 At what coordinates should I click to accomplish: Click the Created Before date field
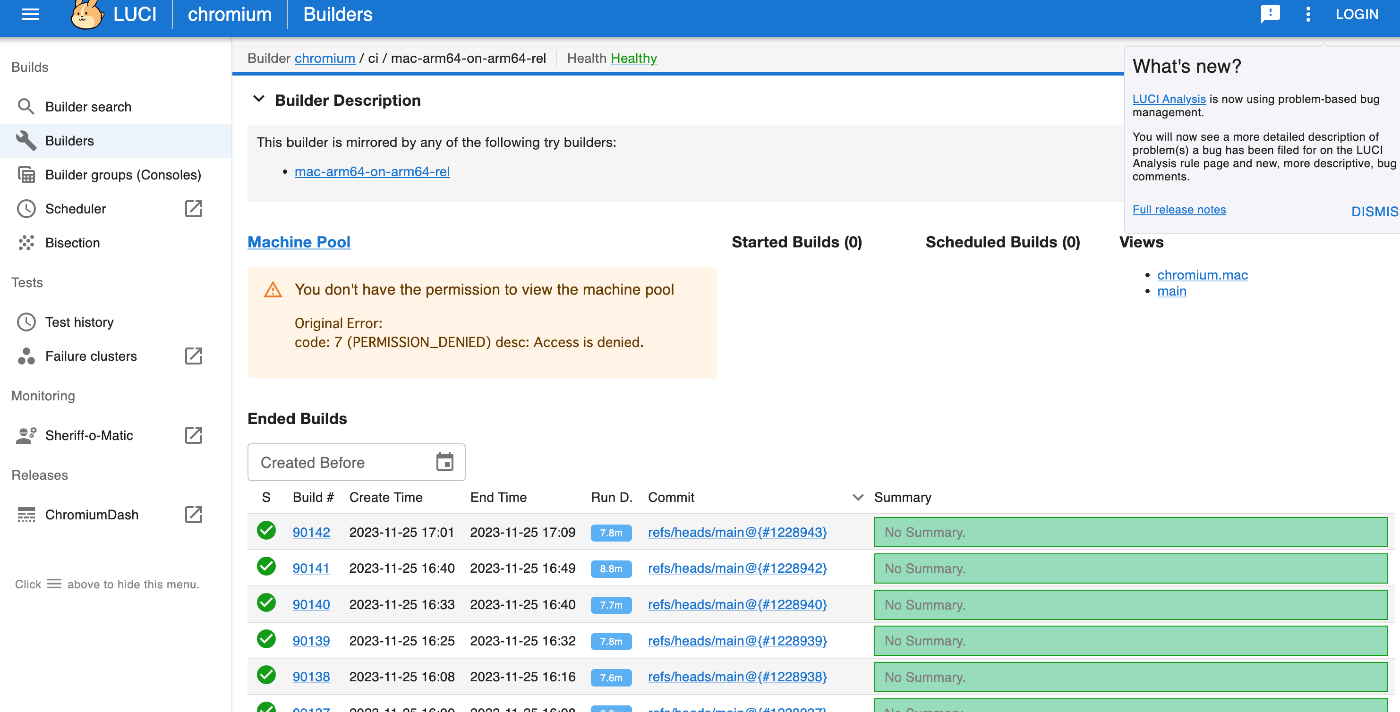point(356,462)
